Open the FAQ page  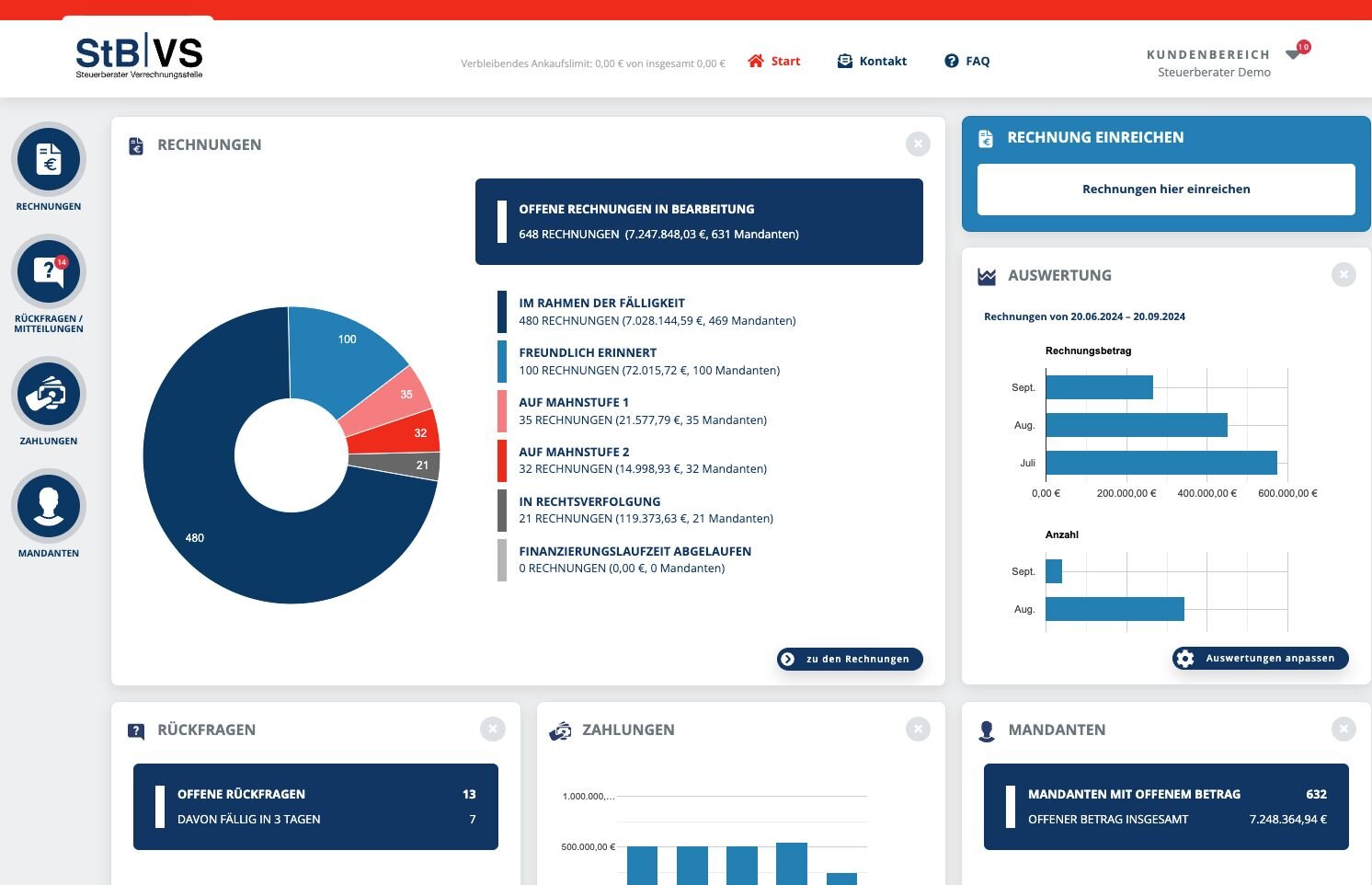pos(967,62)
